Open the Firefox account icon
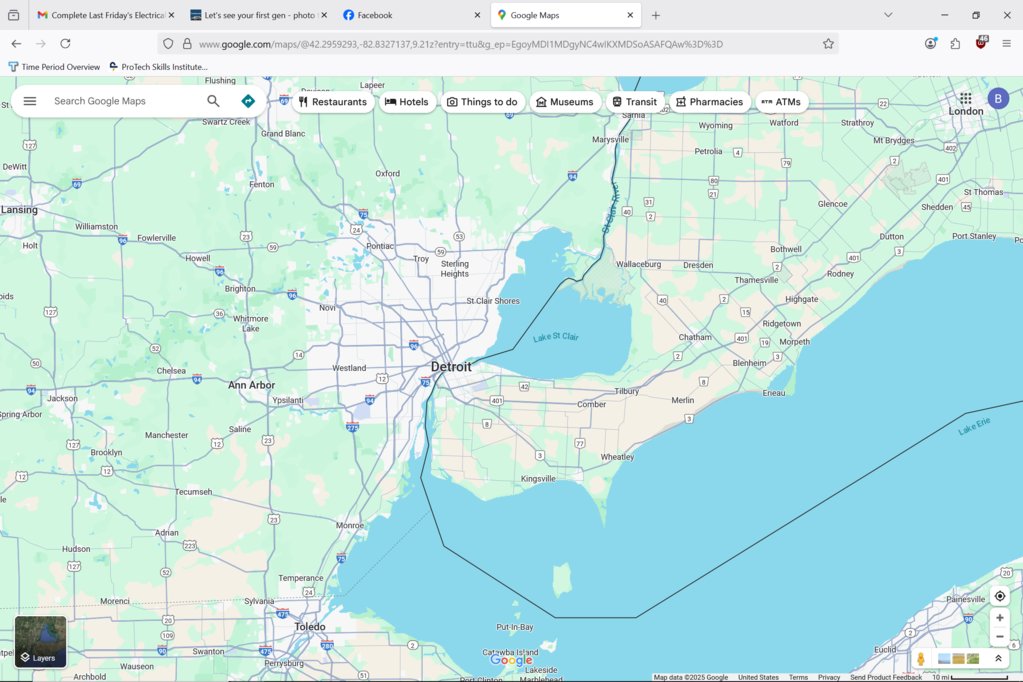This screenshot has width=1023, height=682. [930, 44]
